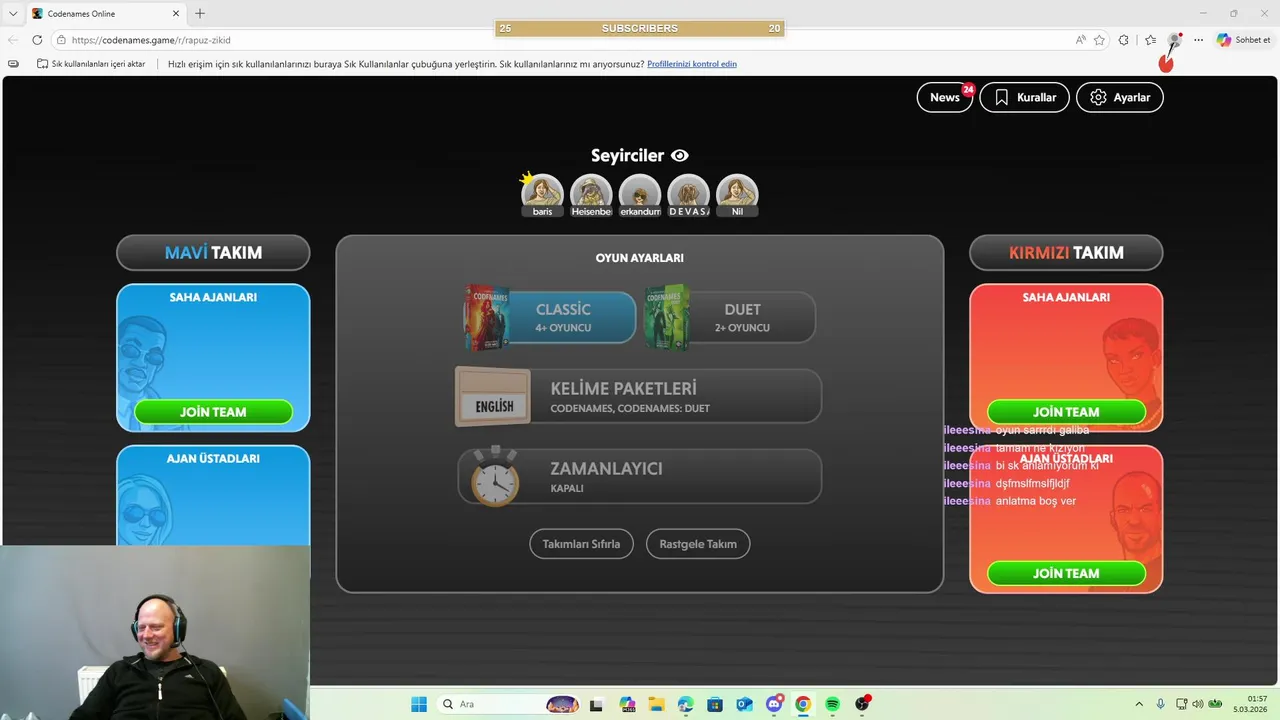Open Microsoft Edge taskbar icon
The width and height of the screenshot is (1280, 720).
coord(685,704)
